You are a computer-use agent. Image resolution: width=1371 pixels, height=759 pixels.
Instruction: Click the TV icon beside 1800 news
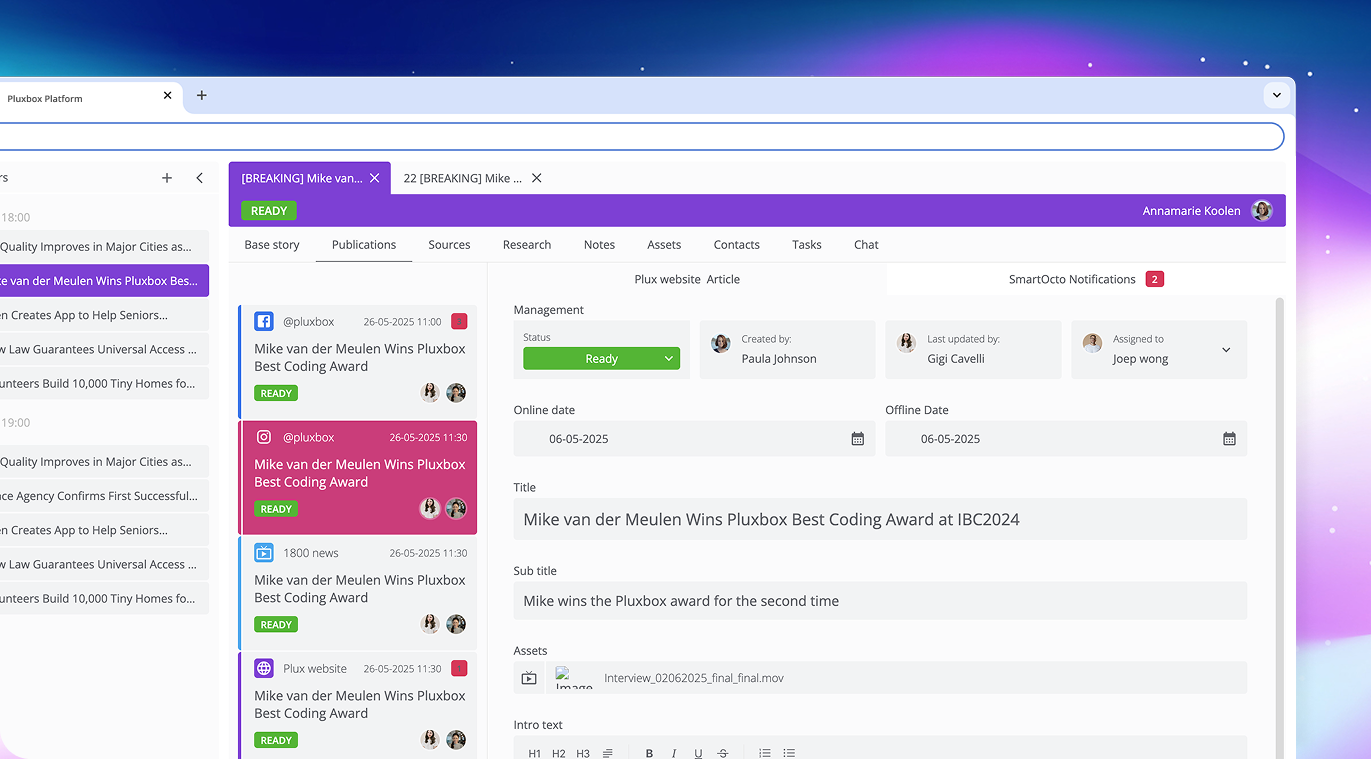(264, 553)
